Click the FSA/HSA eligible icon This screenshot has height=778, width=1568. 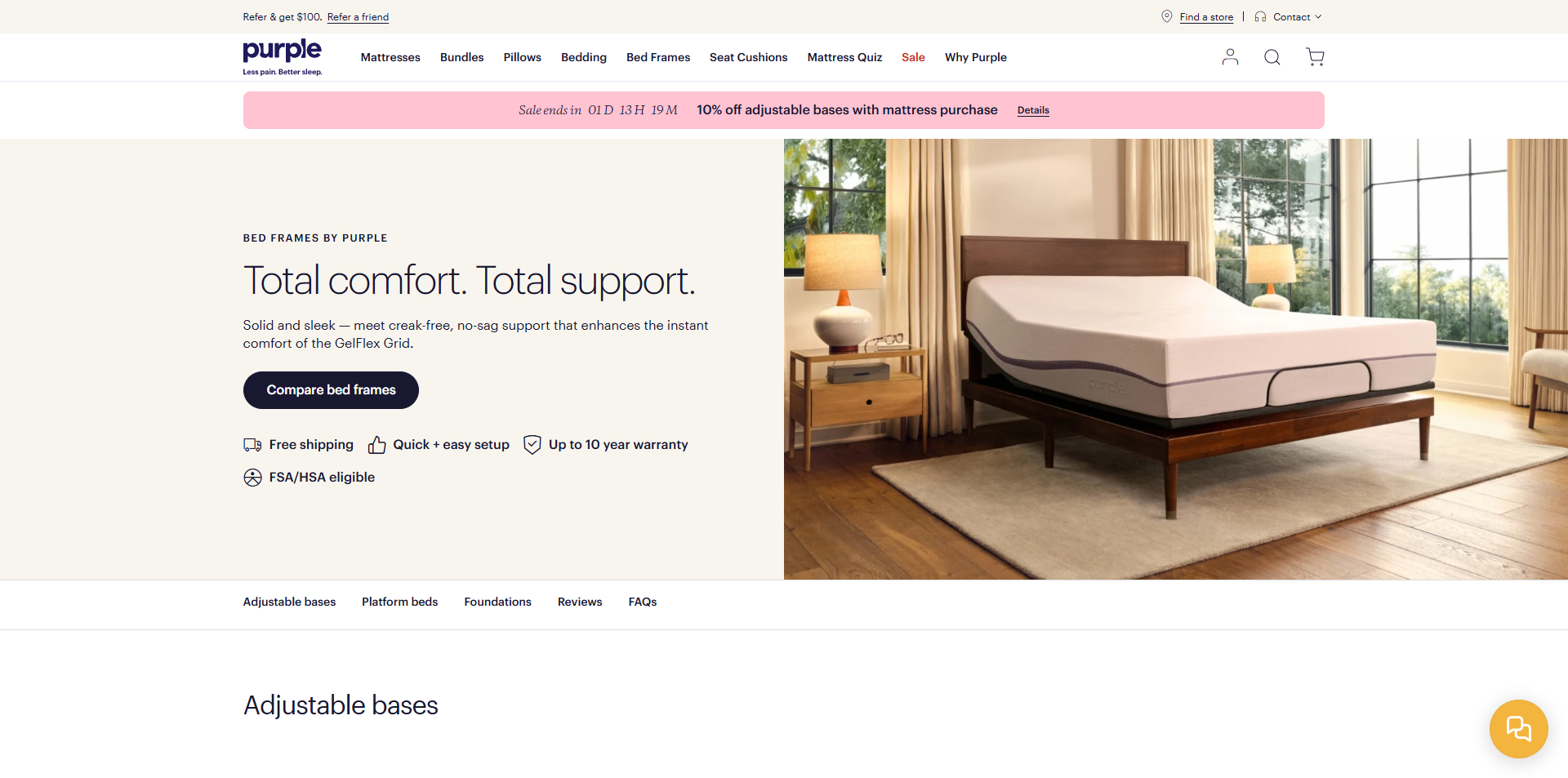[252, 478]
